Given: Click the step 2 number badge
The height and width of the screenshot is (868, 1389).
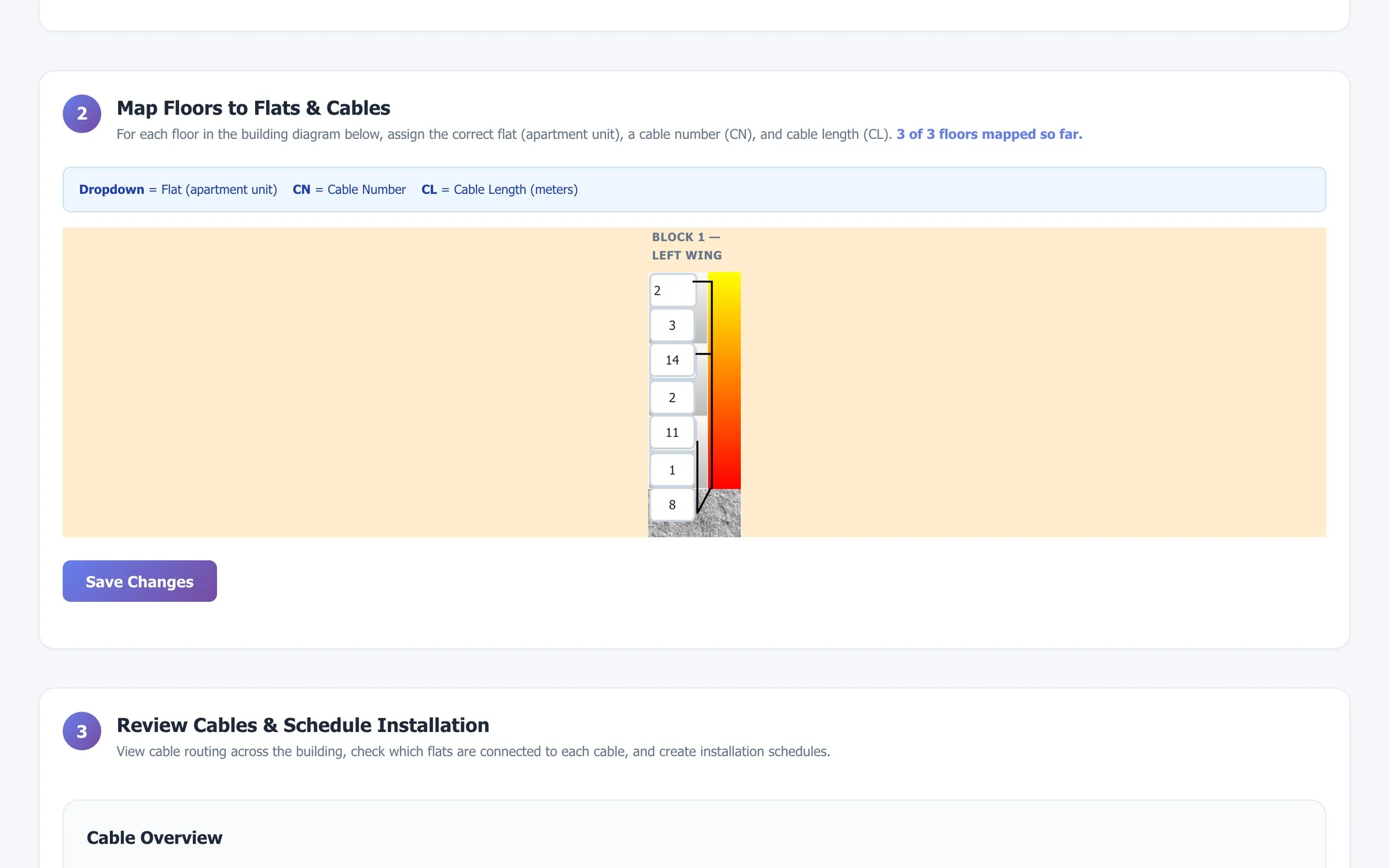Looking at the screenshot, I should pyautogui.click(x=82, y=113).
